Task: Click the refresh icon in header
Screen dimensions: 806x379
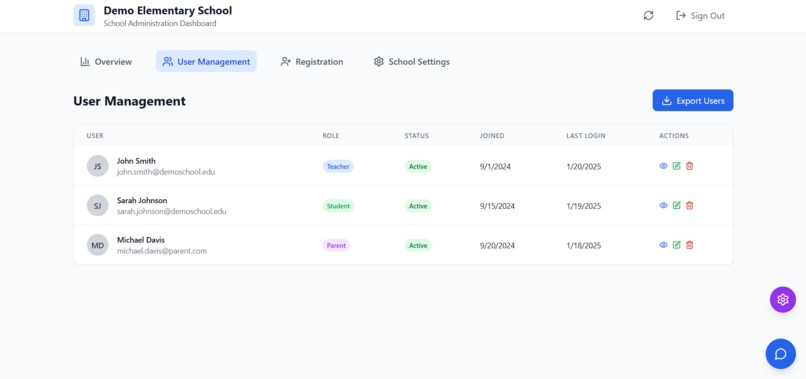Action: [649, 15]
